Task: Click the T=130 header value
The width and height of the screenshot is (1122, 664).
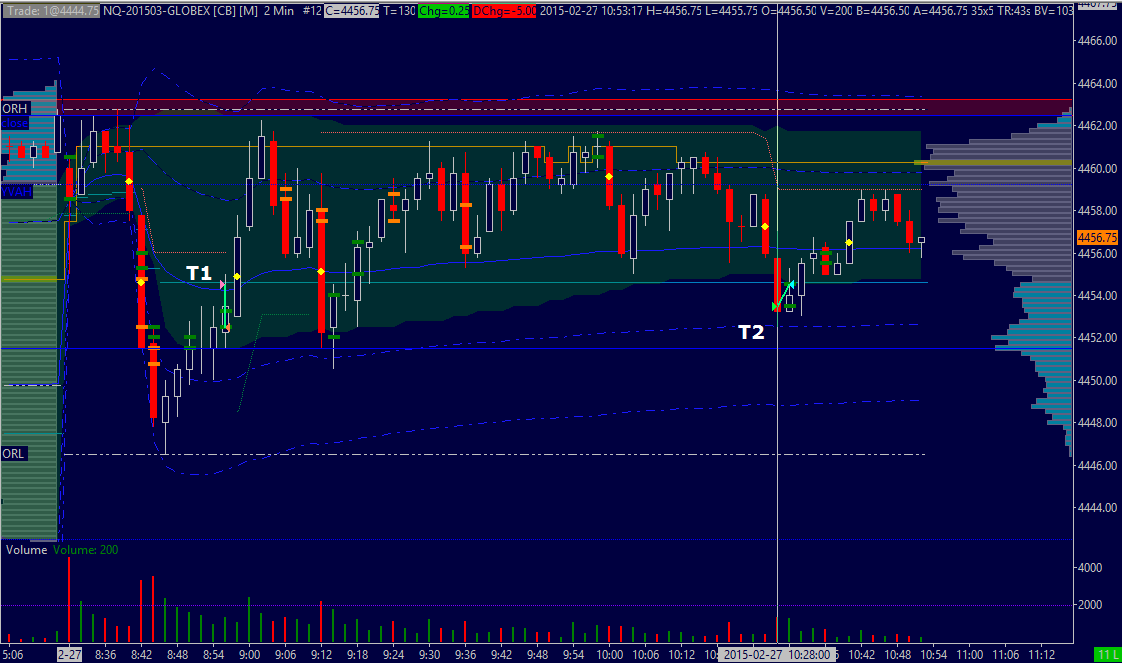Action: [x=399, y=11]
